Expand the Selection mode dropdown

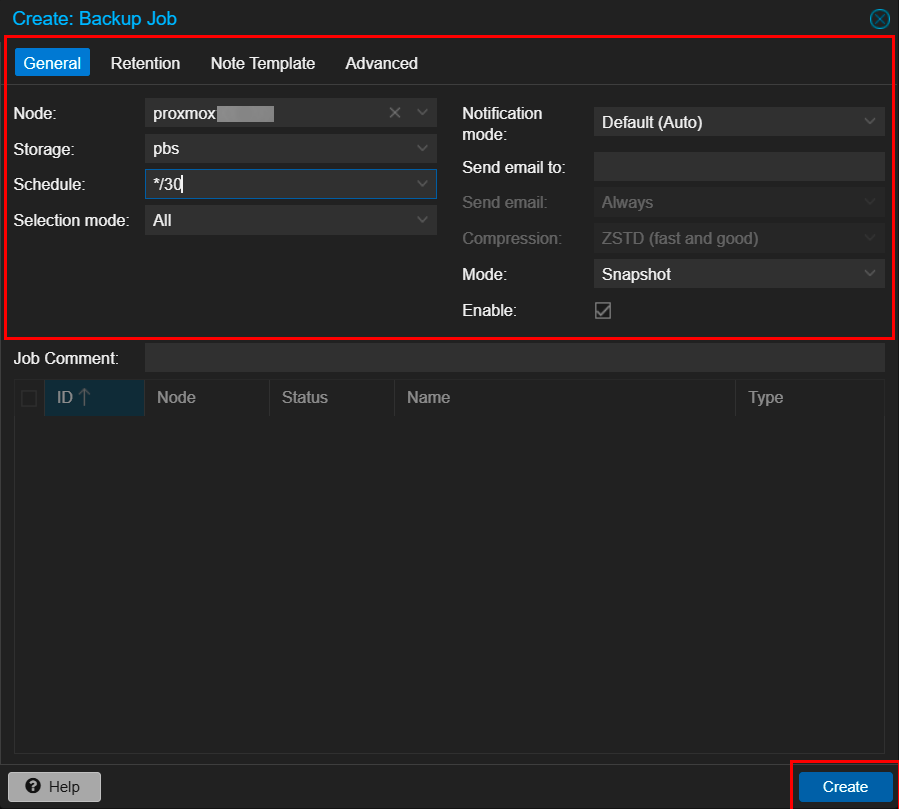422,220
